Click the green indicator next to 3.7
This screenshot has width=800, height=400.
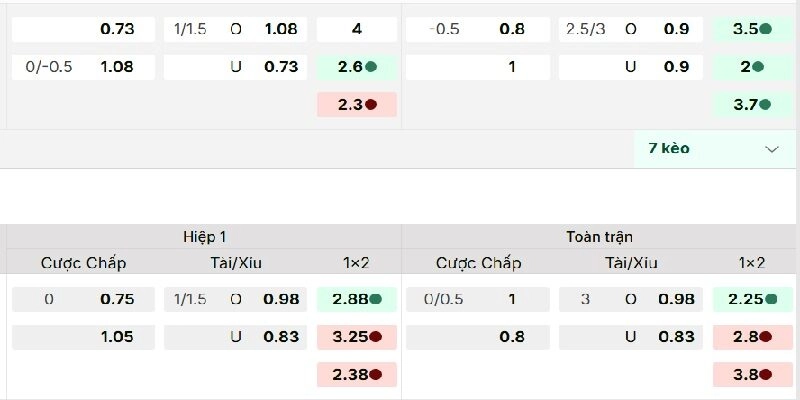coord(765,104)
